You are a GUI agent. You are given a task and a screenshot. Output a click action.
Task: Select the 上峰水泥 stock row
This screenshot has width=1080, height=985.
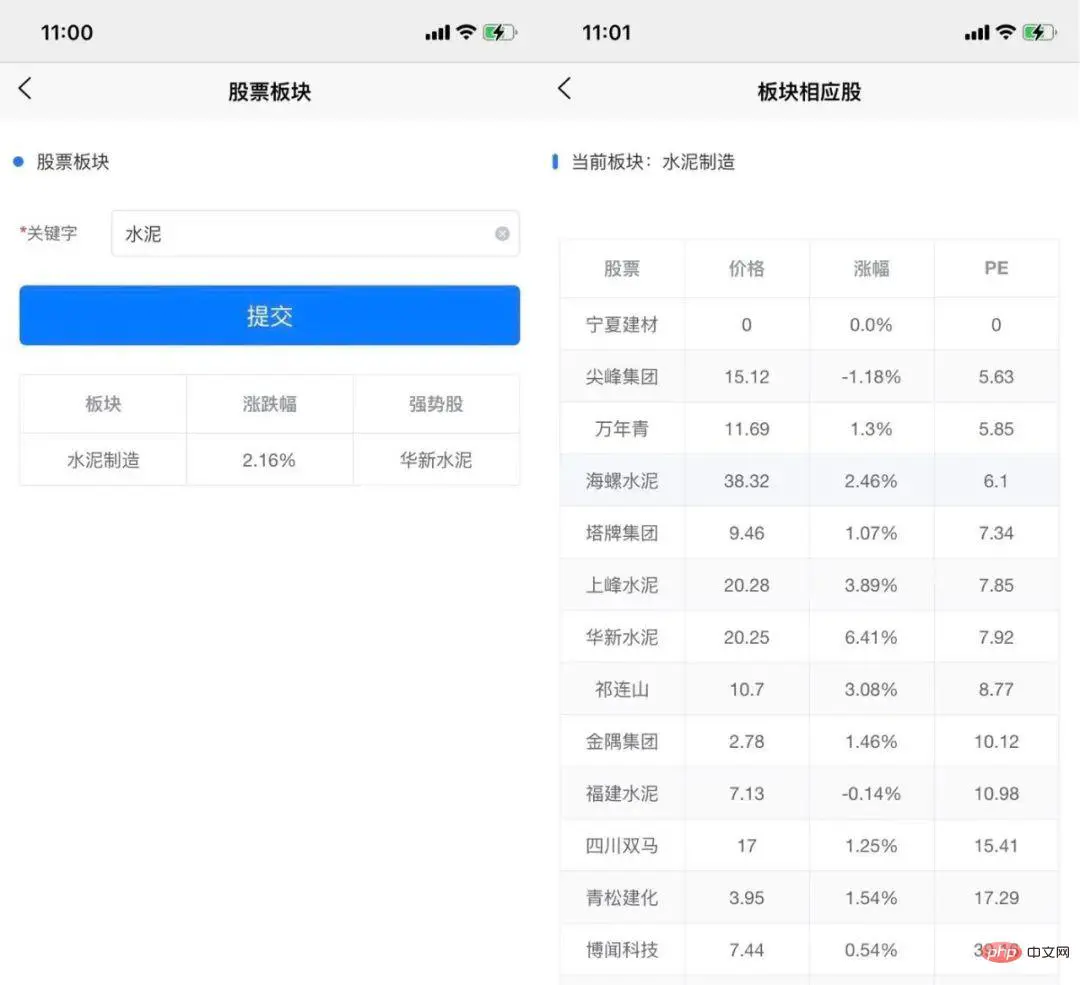(x=809, y=585)
